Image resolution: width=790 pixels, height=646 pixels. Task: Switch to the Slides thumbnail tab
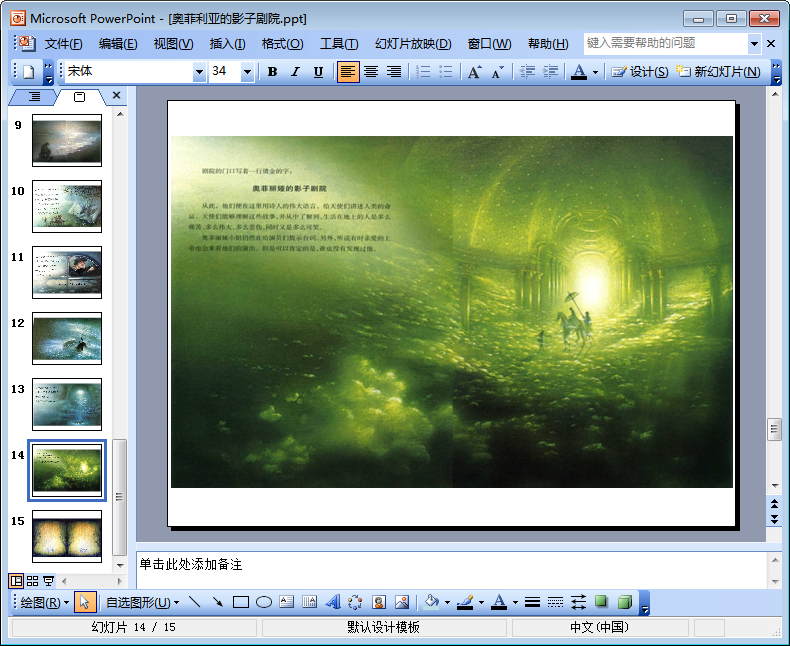tap(80, 96)
